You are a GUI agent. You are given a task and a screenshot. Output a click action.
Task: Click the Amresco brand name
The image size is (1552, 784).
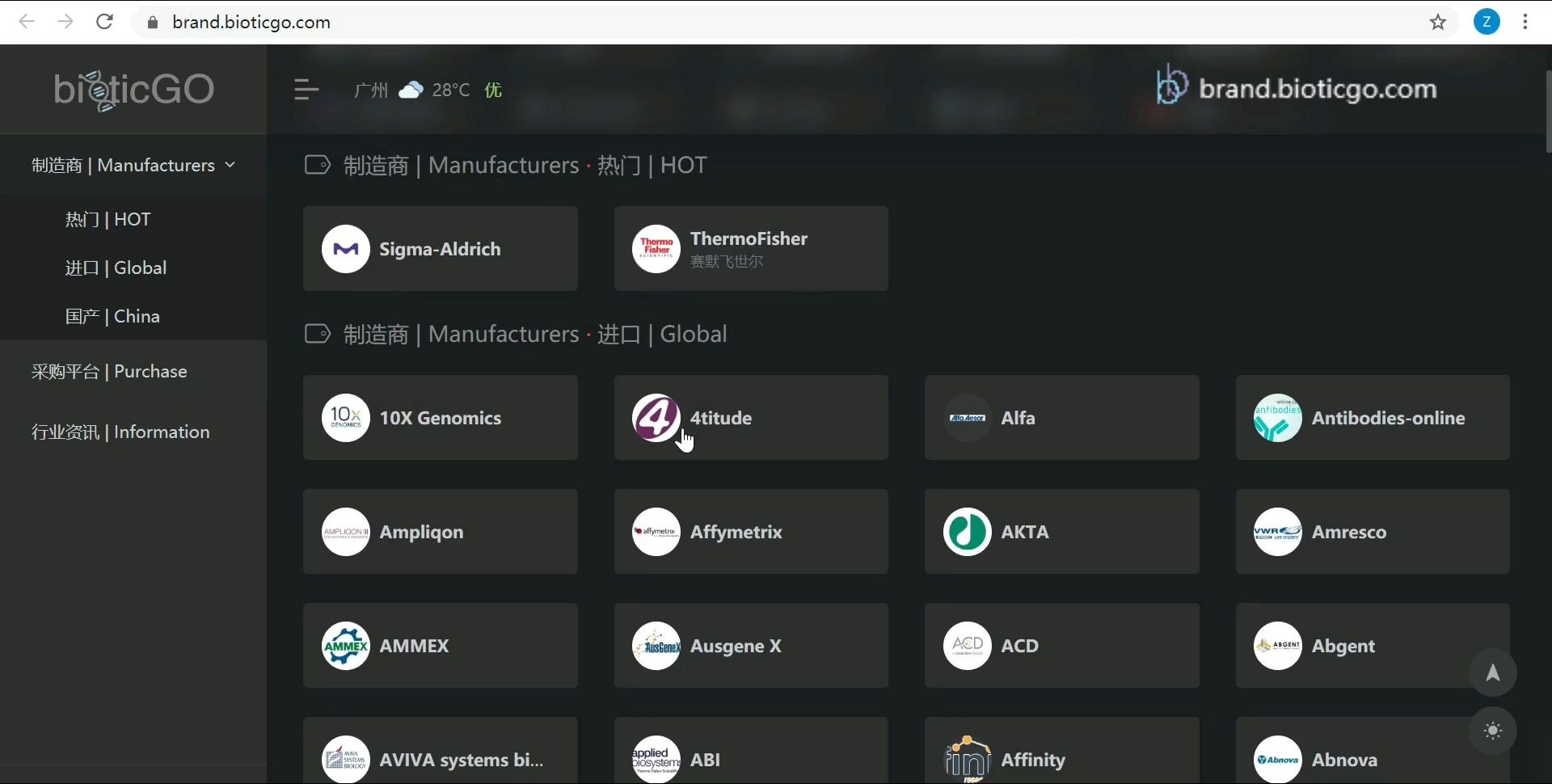pos(1349,532)
